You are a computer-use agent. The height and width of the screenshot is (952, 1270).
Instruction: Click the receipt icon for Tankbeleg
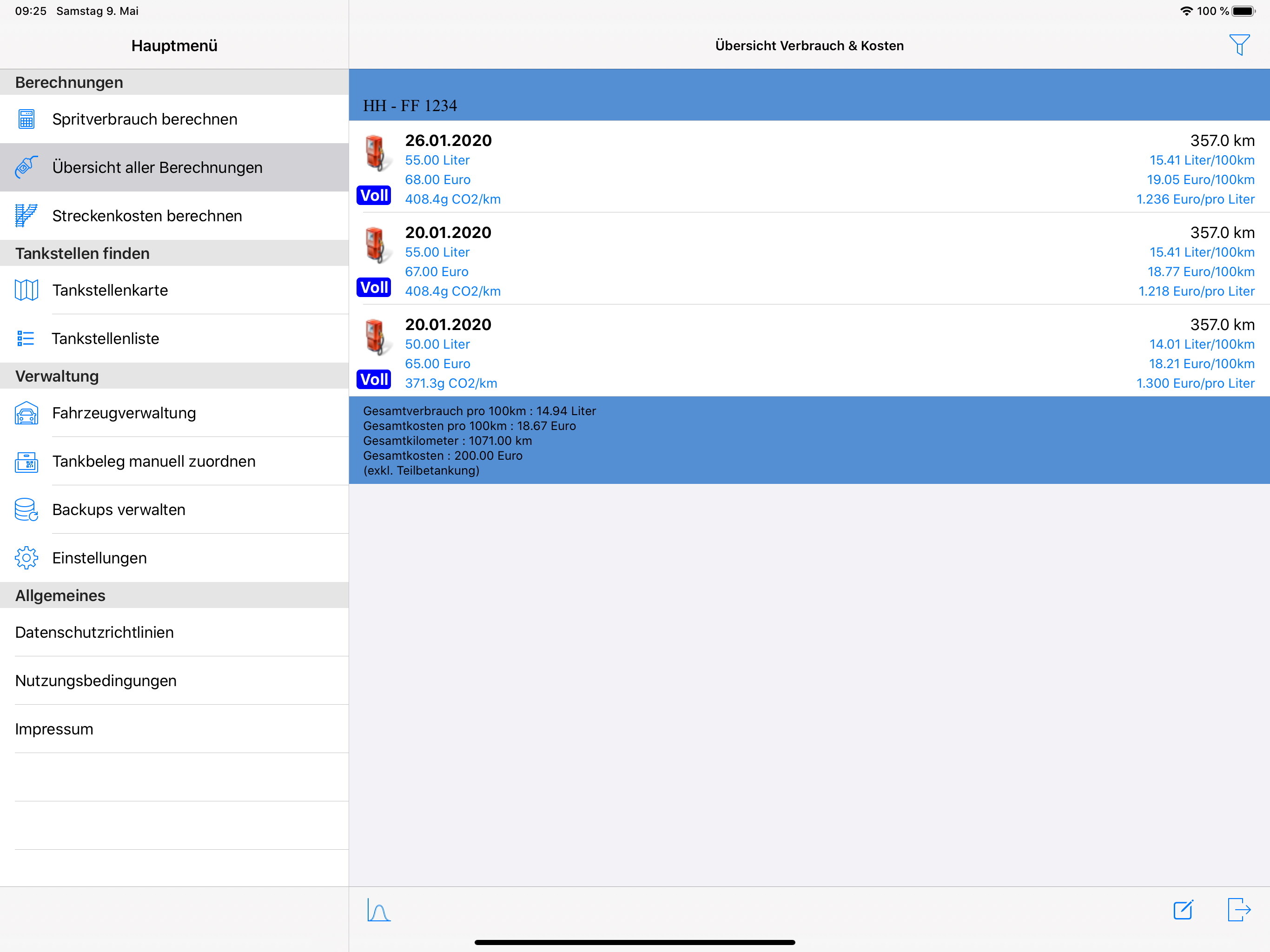pyautogui.click(x=26, y=461)
